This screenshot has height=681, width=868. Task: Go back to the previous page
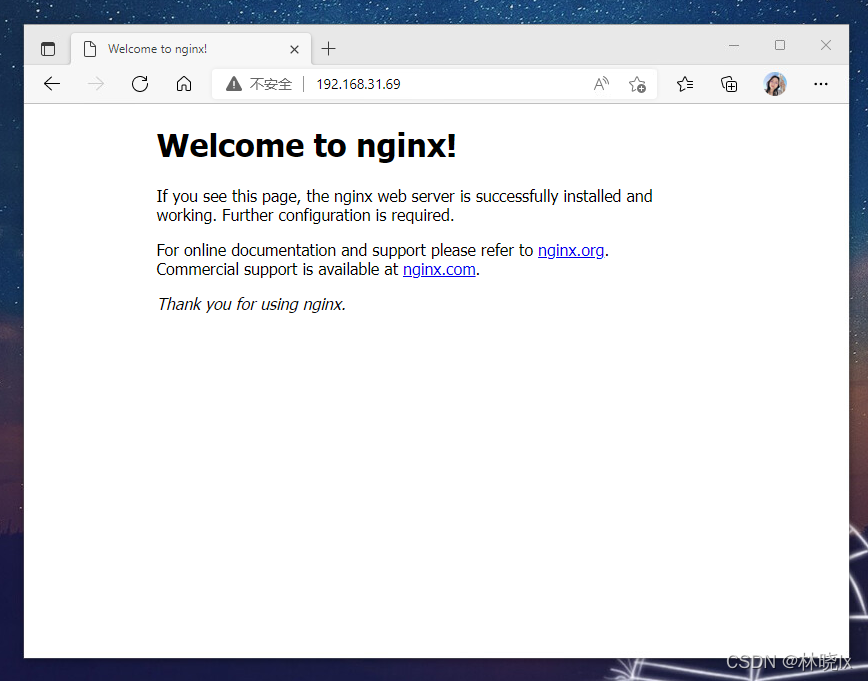[52, 84]
